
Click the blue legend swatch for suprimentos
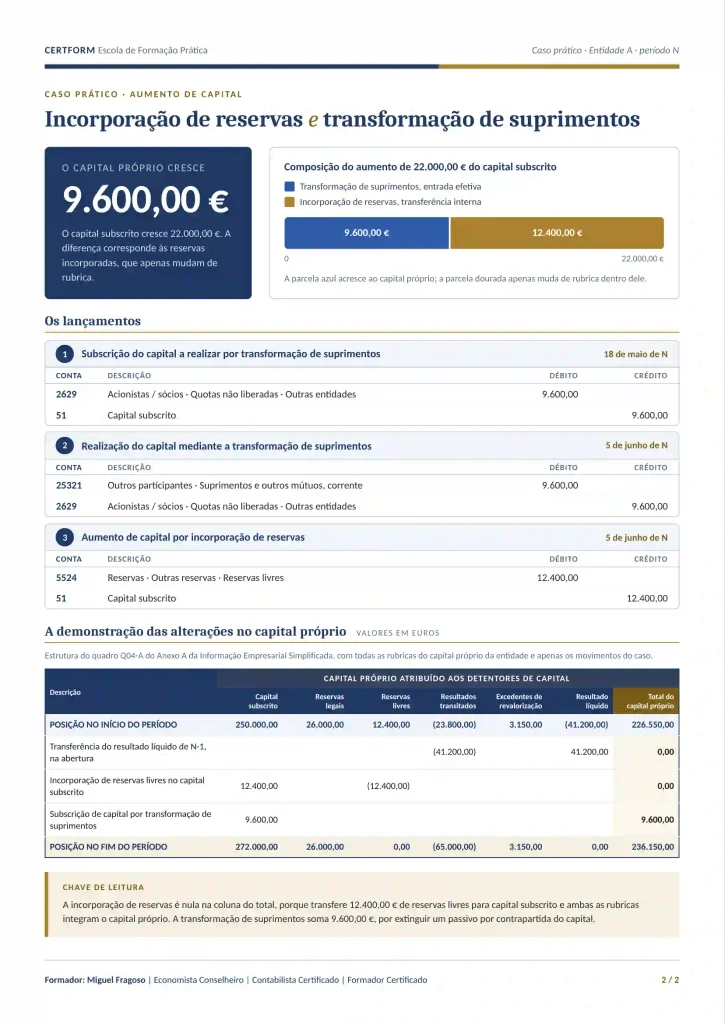tap(289, 187)
